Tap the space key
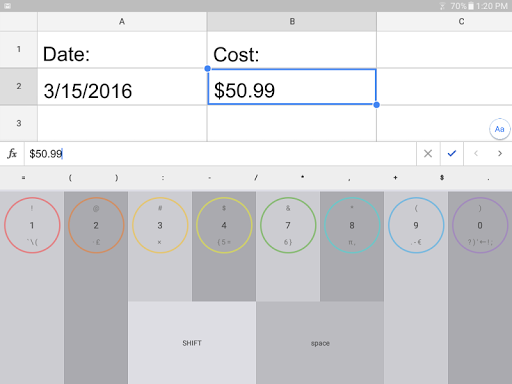Screen dimensions: 512x384 (x=320, y=343)
